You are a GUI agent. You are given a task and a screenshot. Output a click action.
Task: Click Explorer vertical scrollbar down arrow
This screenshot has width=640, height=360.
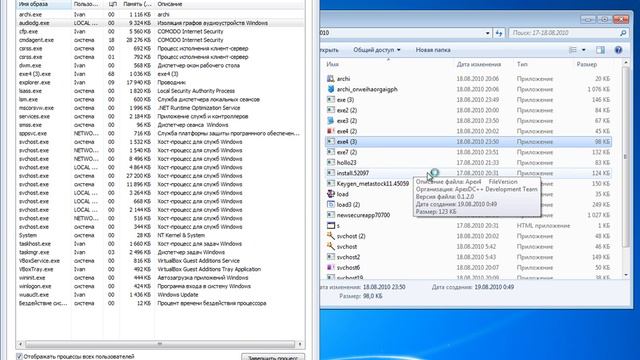626,276
